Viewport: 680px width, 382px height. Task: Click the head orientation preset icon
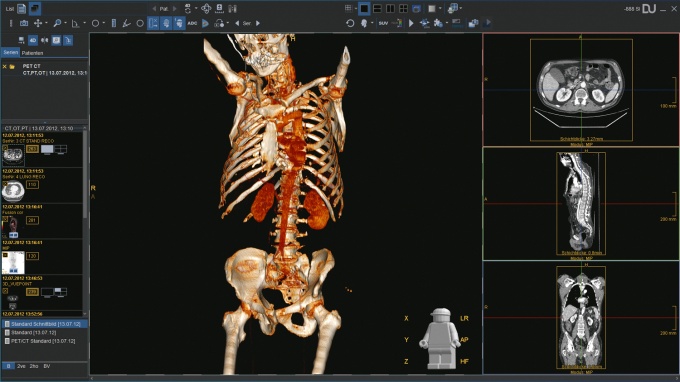(364, 23)
